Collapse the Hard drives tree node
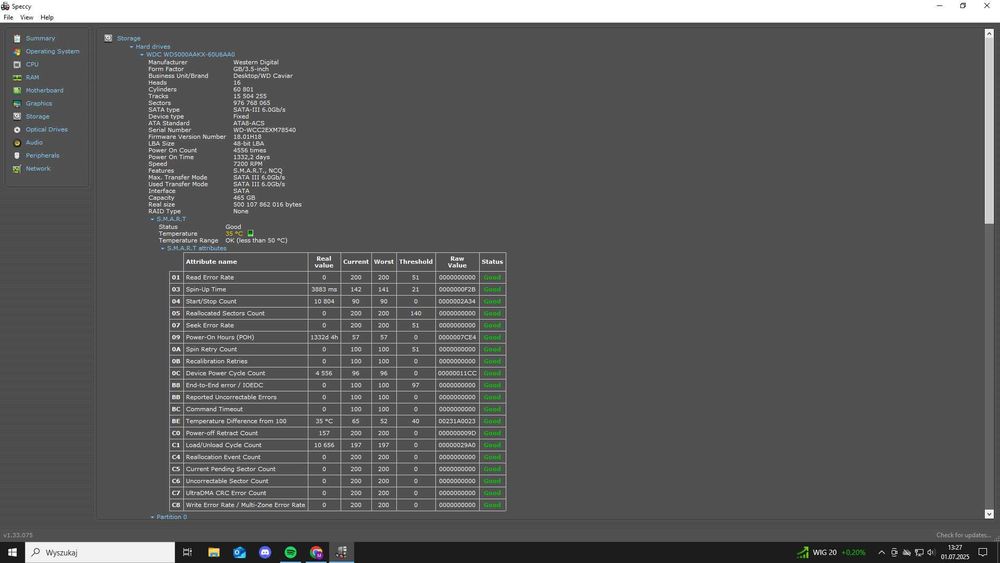This screenshot has height=563, width=1000. [131, 47]
